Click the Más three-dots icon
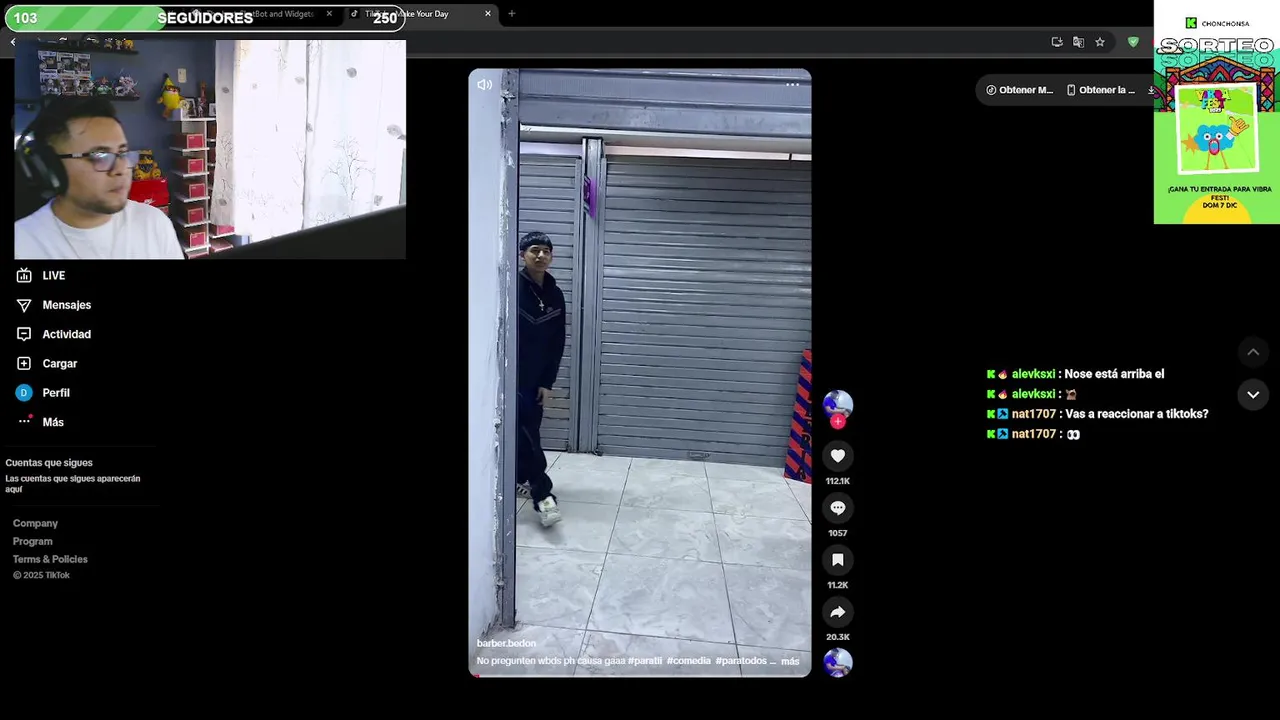Viewport: 1280px width, 720px height. tap(25, 420)
